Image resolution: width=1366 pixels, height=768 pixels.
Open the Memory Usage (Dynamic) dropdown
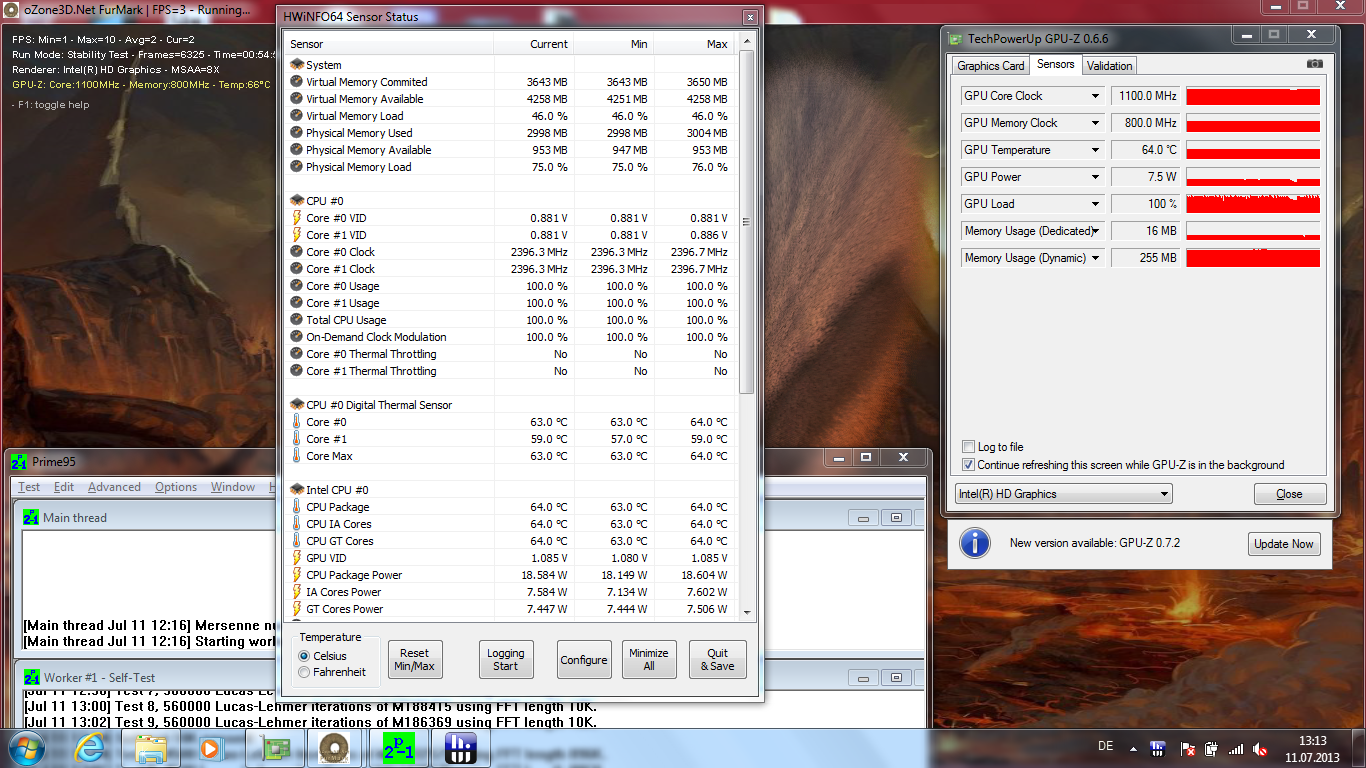pos(1095,258)
